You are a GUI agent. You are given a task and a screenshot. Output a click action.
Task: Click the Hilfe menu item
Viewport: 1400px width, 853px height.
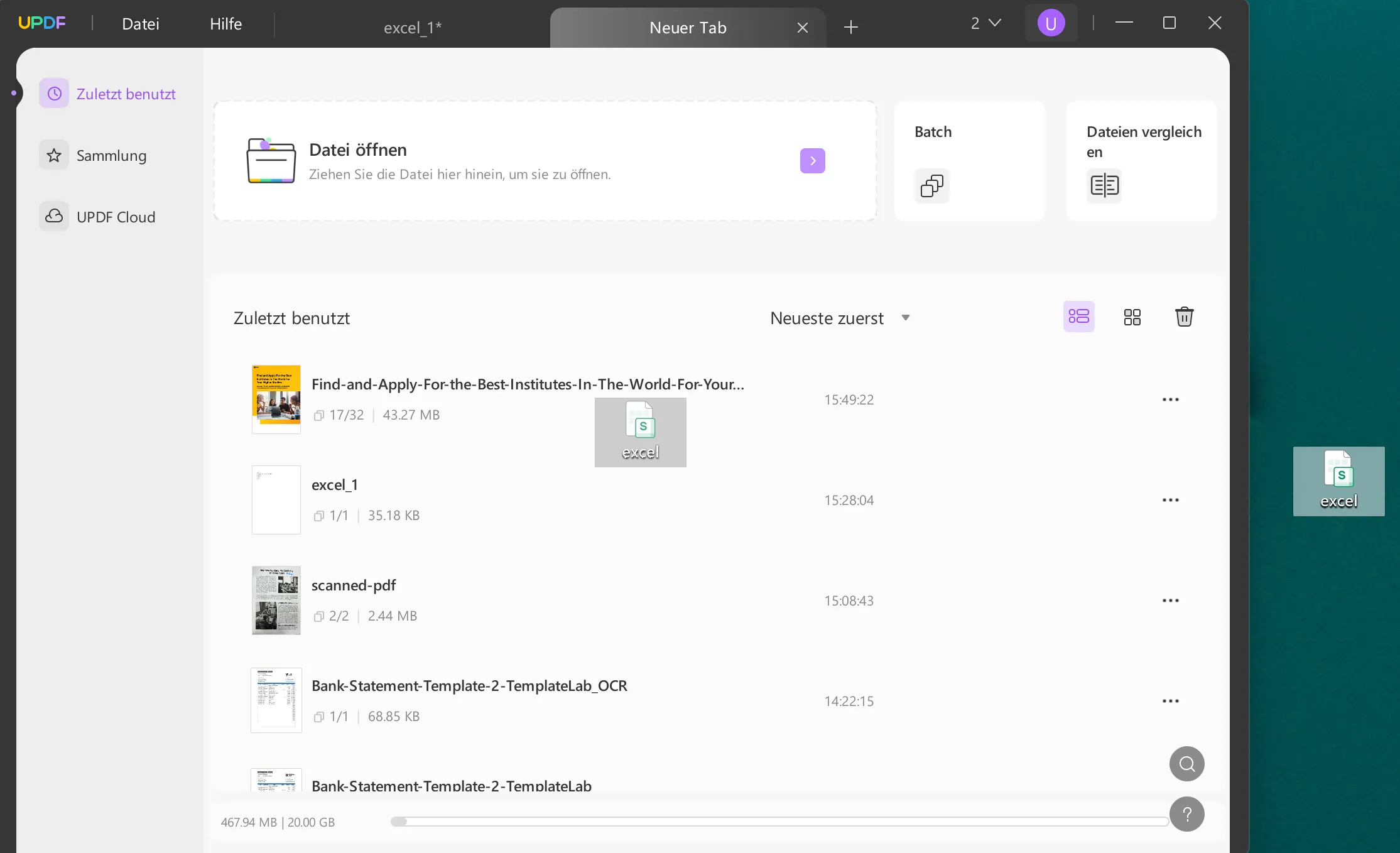[225, 23]
